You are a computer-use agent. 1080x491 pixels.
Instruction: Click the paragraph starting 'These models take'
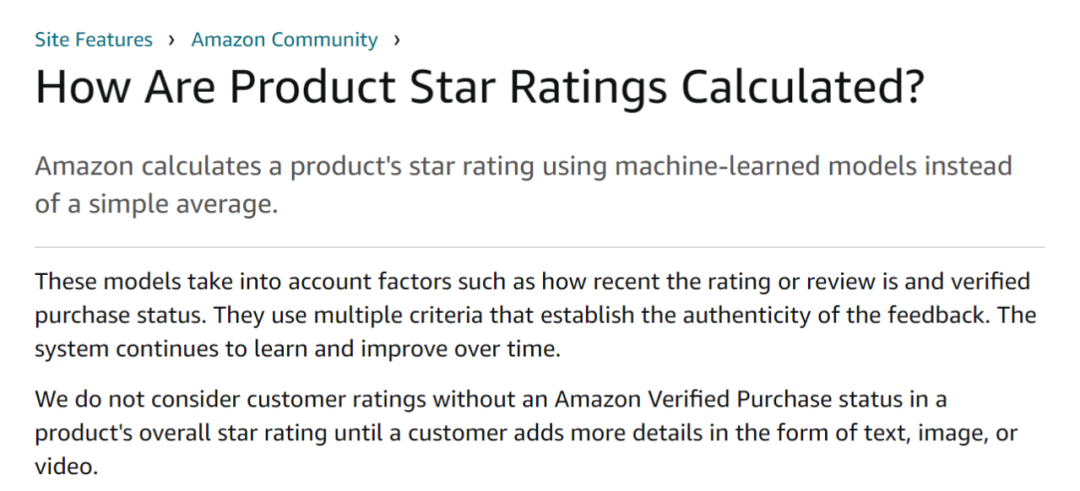pos(536,315)
